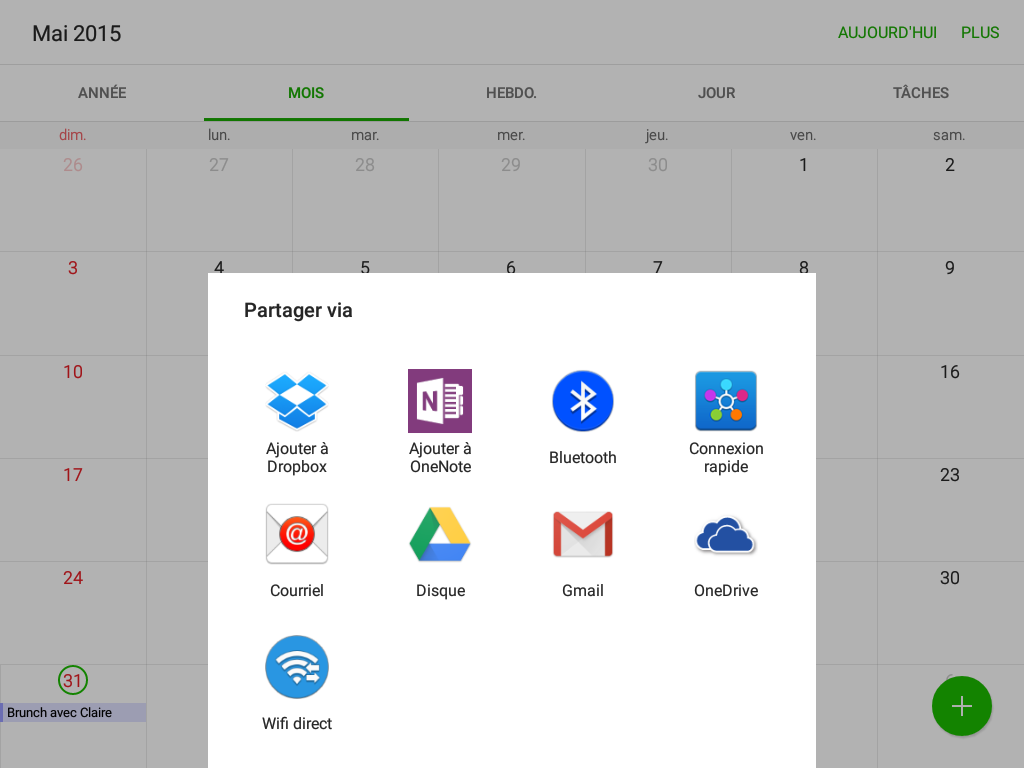This screenshot has height=768, width=1024.
Task: Switch to the JOUR tab
Action: [x=716, y=93]
